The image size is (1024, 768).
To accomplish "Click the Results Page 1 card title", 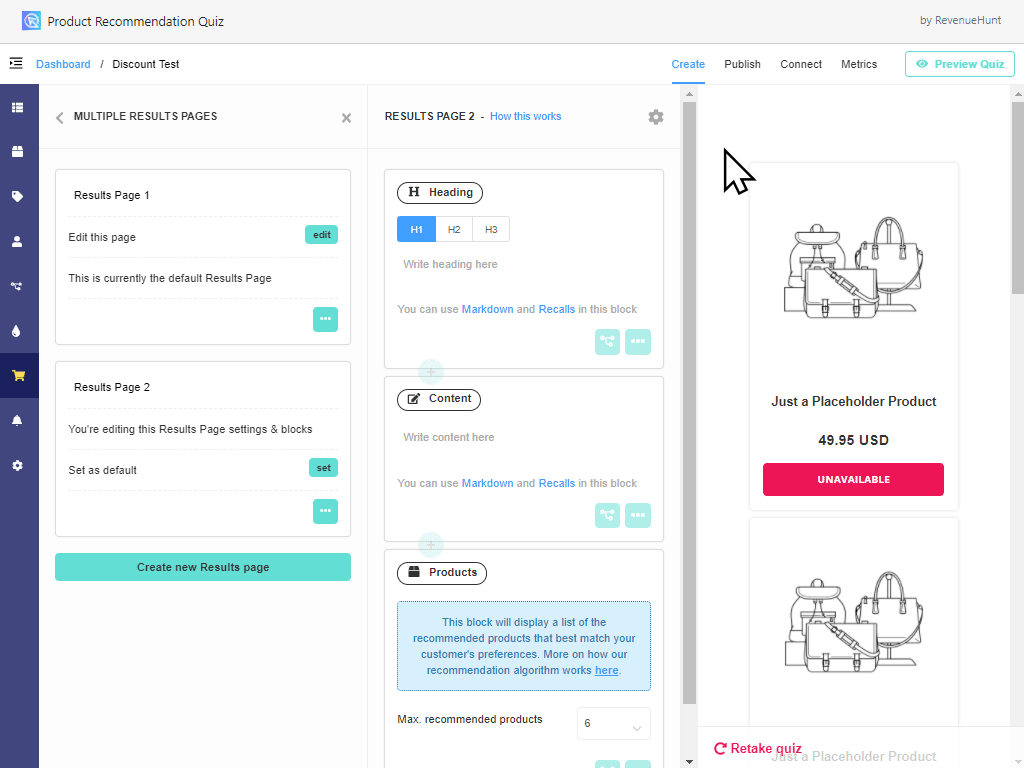I will coord(112,195).
